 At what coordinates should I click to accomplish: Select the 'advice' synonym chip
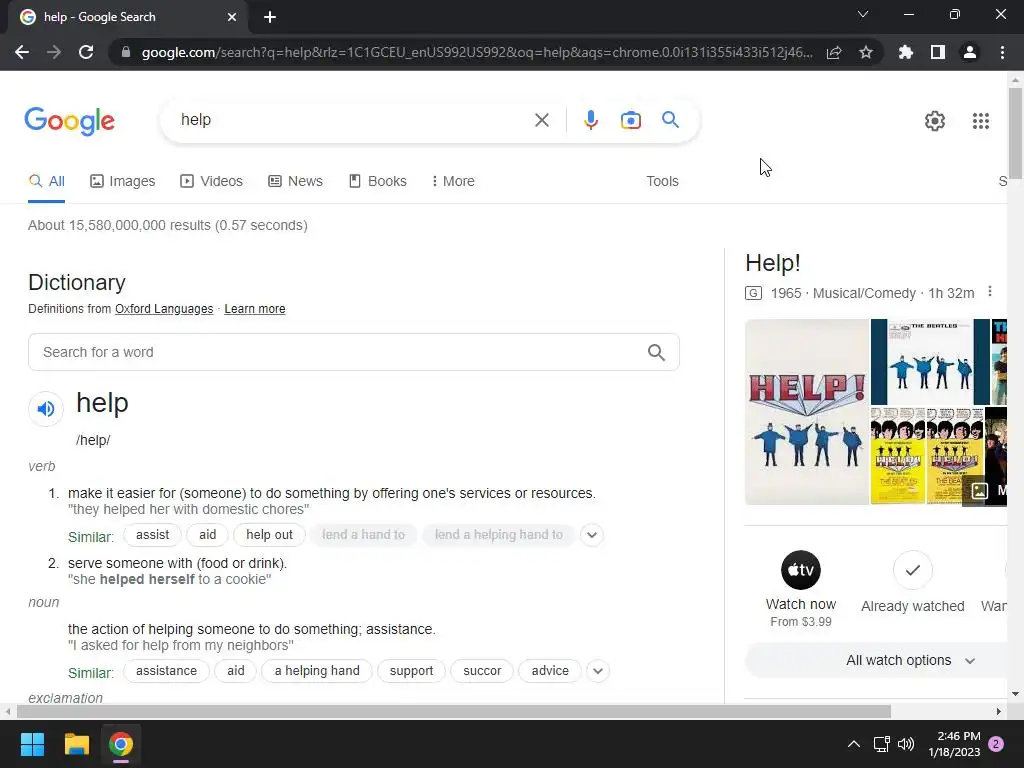[550, 671]
